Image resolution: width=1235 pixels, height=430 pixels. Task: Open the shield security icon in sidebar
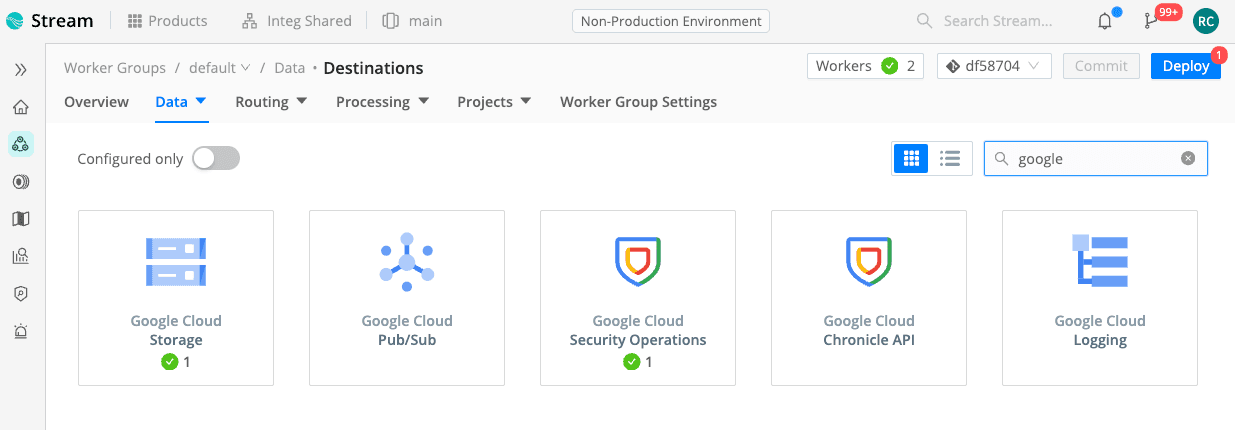(21, 294)
